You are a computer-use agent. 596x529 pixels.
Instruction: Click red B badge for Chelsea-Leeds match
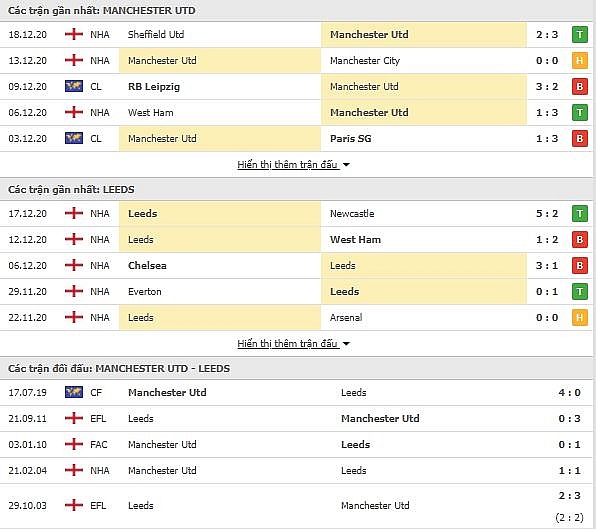click(580, 266)
